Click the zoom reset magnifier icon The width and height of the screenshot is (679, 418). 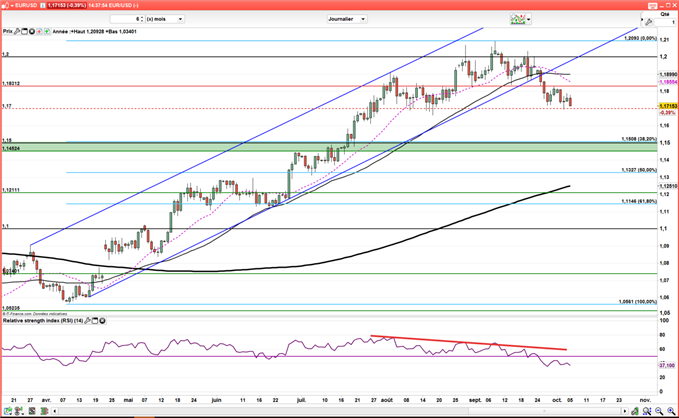[x=647, y=411]
